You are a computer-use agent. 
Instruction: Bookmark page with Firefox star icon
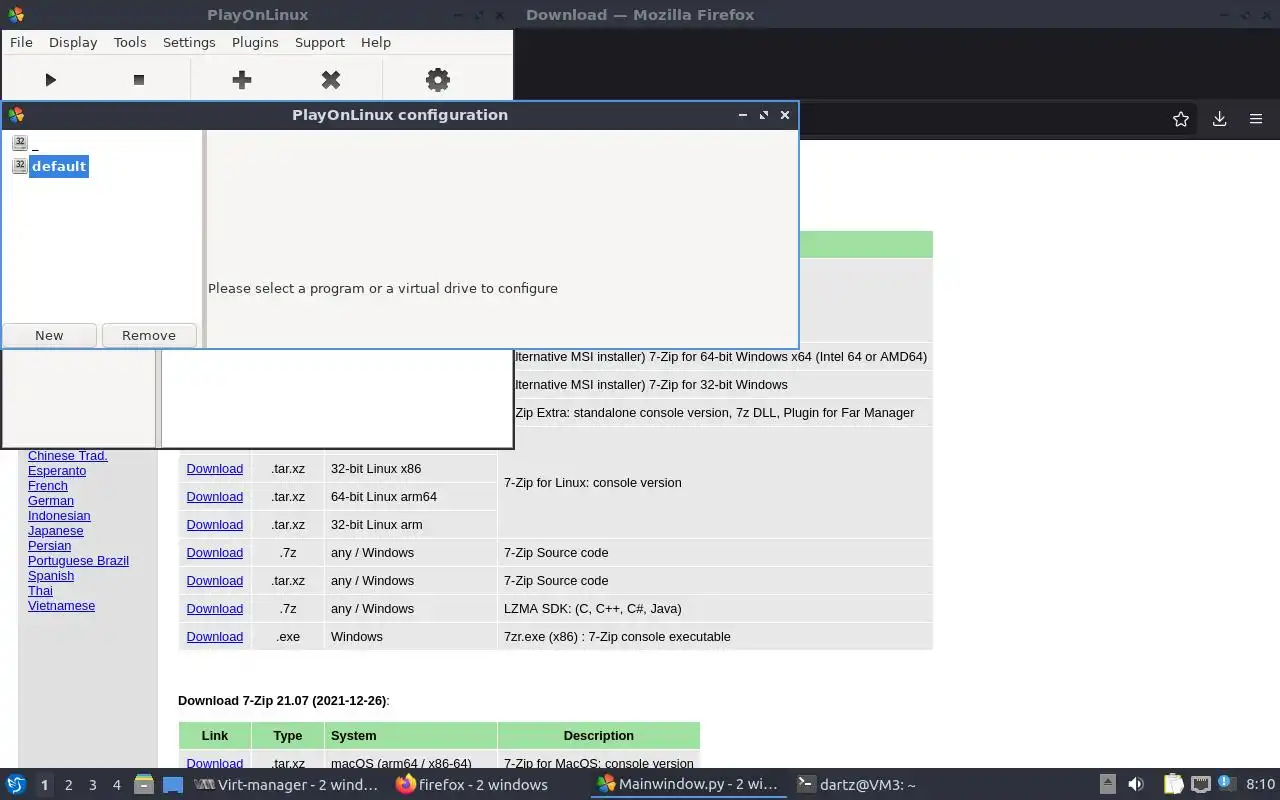1181,119
